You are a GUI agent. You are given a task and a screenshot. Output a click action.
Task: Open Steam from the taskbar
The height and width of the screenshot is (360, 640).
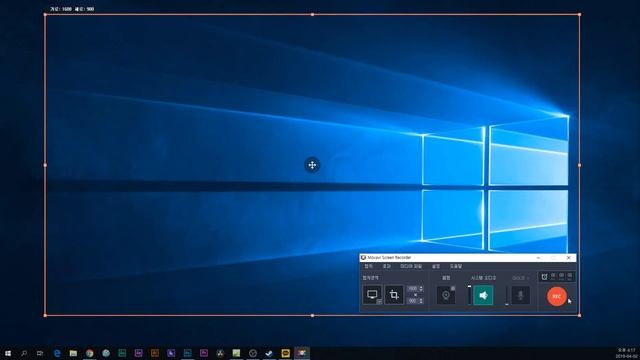click(x=269, y=353)
